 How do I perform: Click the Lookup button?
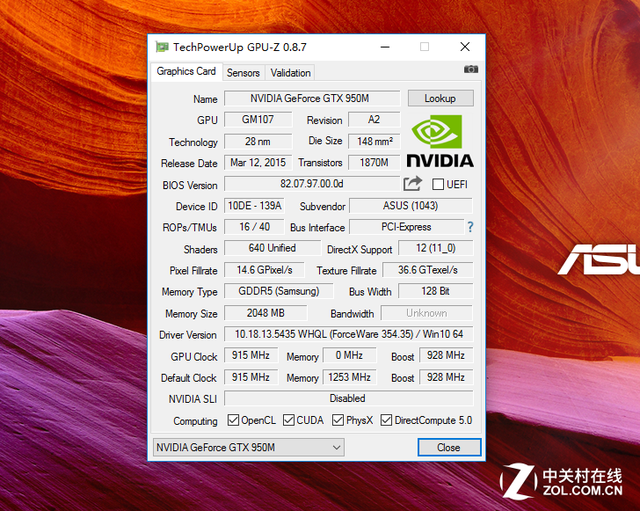pos(440,98)
